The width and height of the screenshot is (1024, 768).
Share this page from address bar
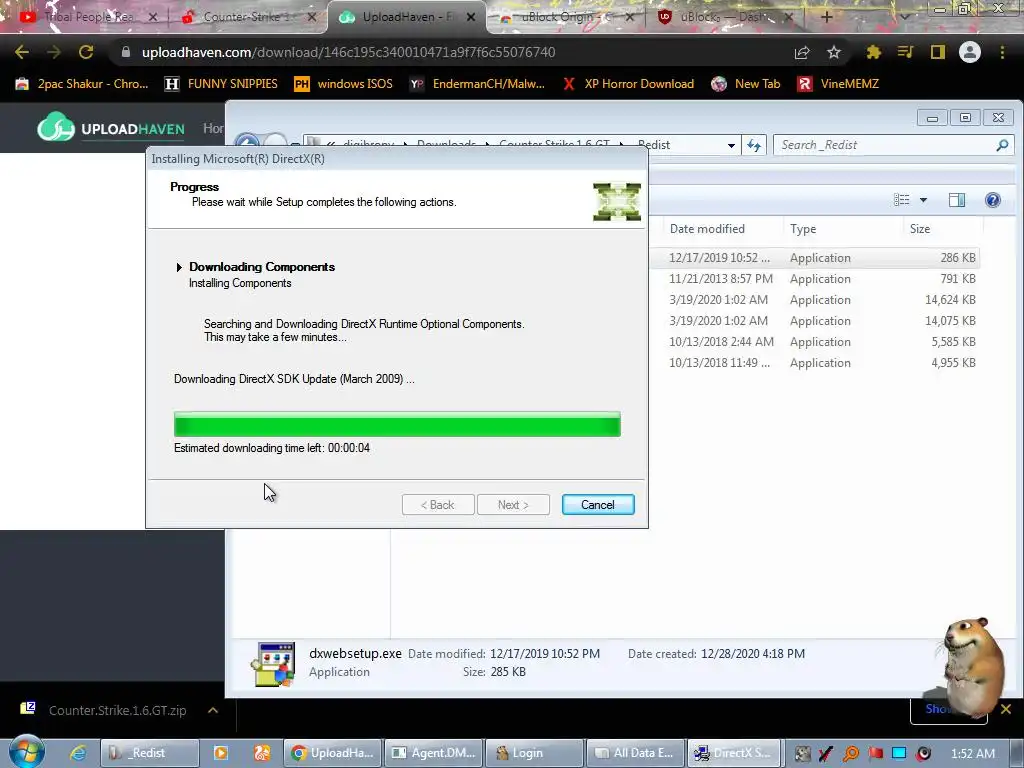[x=802, y=52]
